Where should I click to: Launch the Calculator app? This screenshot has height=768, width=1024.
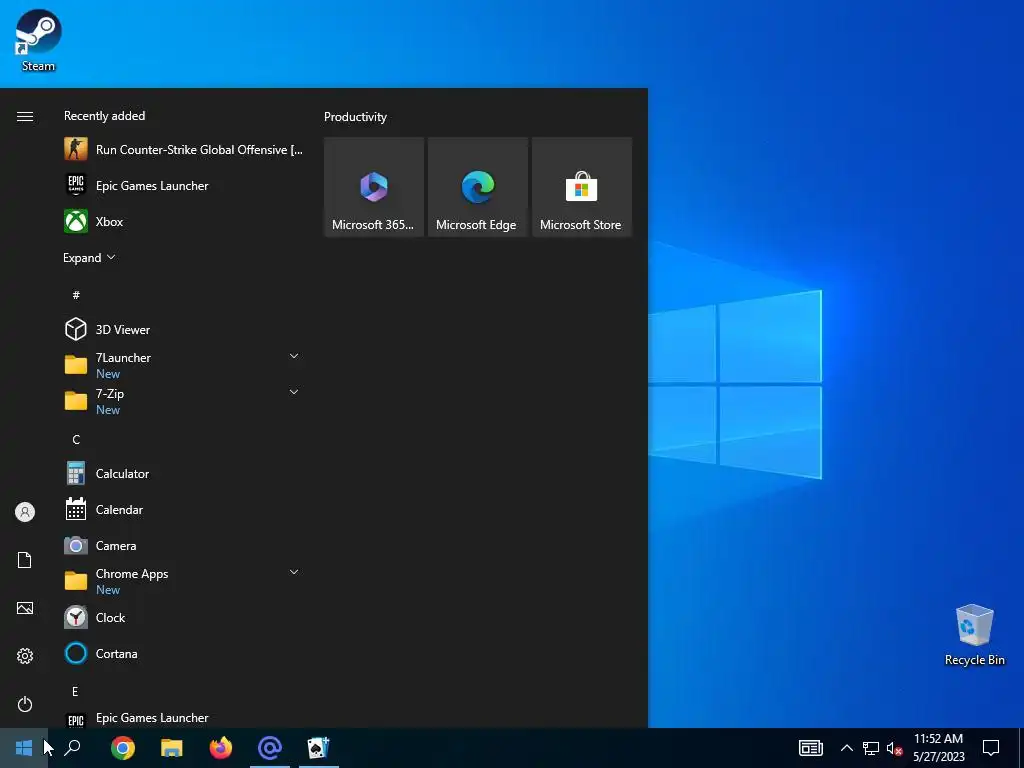coord(184,473)
